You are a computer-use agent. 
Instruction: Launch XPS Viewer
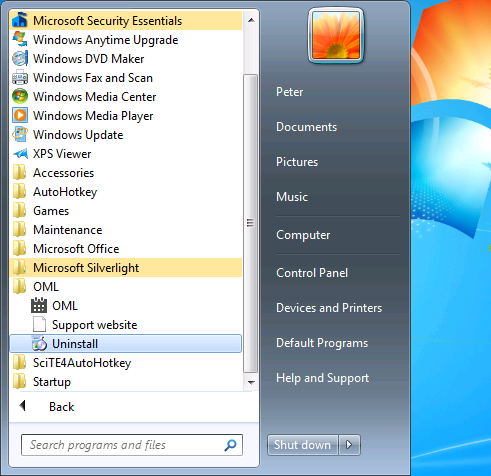click(x=126, y=154)
